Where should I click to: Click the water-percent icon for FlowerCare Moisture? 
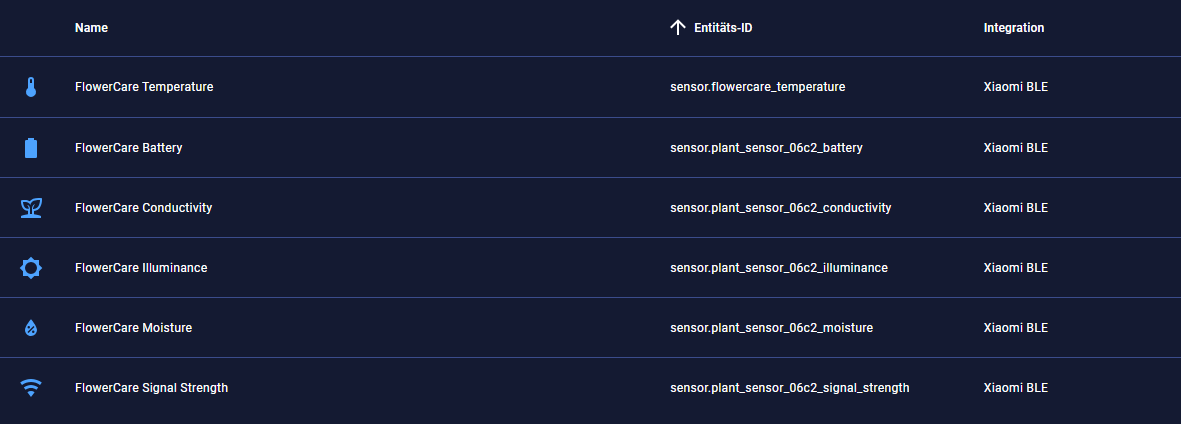(31, 328)
